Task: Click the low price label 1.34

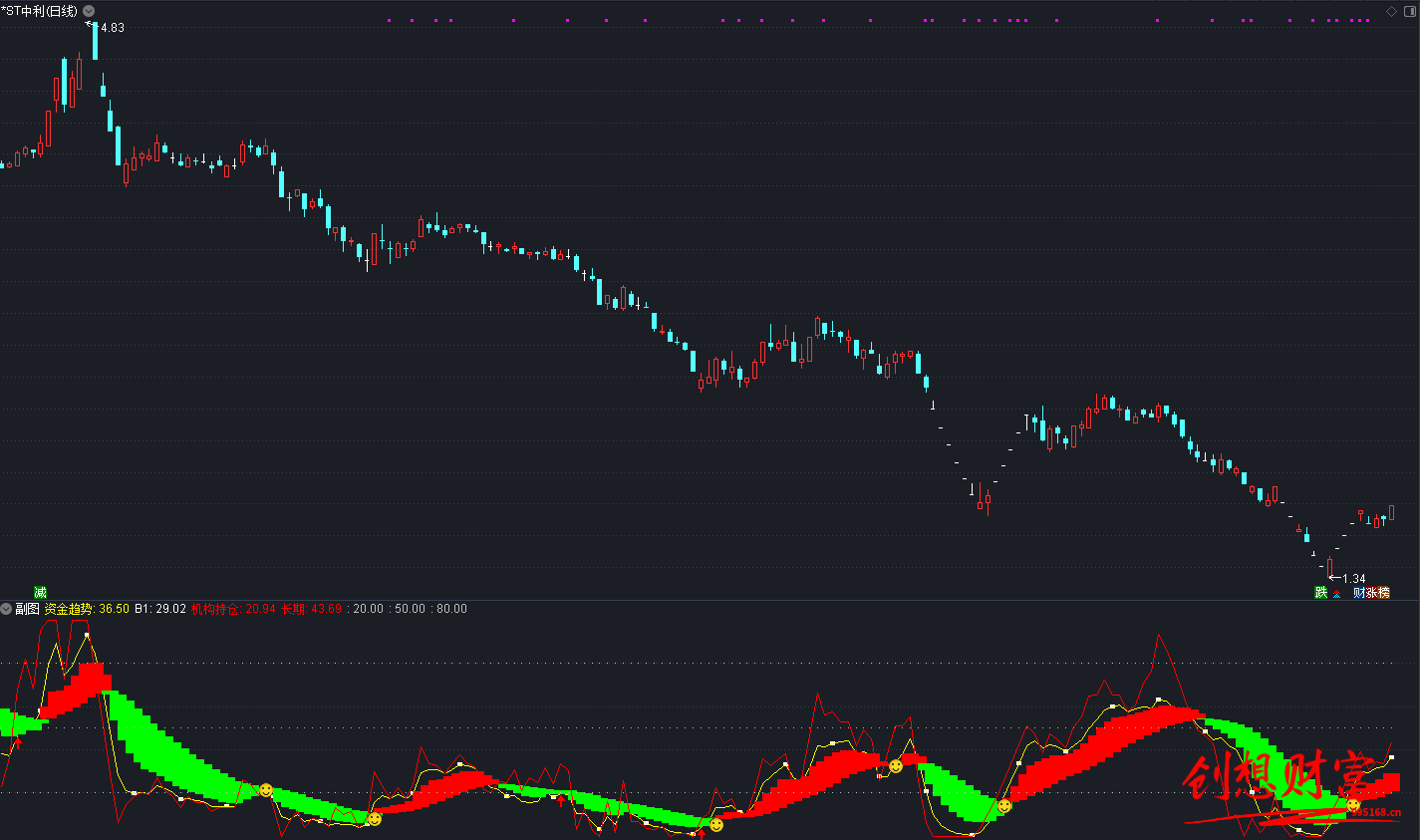Action: tap(1354, 579)
